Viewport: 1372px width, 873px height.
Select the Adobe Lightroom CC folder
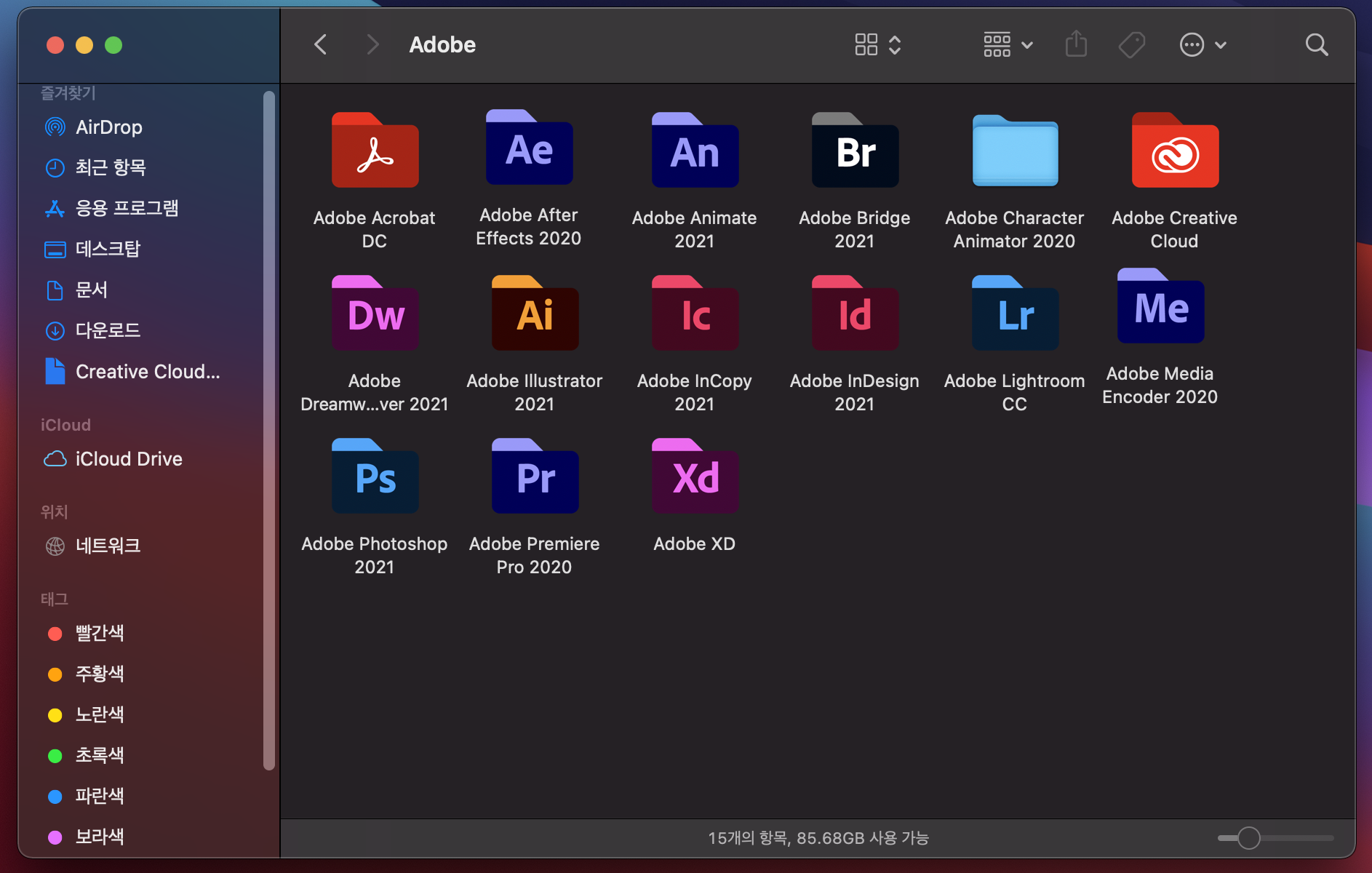[x=1015, y=314]
